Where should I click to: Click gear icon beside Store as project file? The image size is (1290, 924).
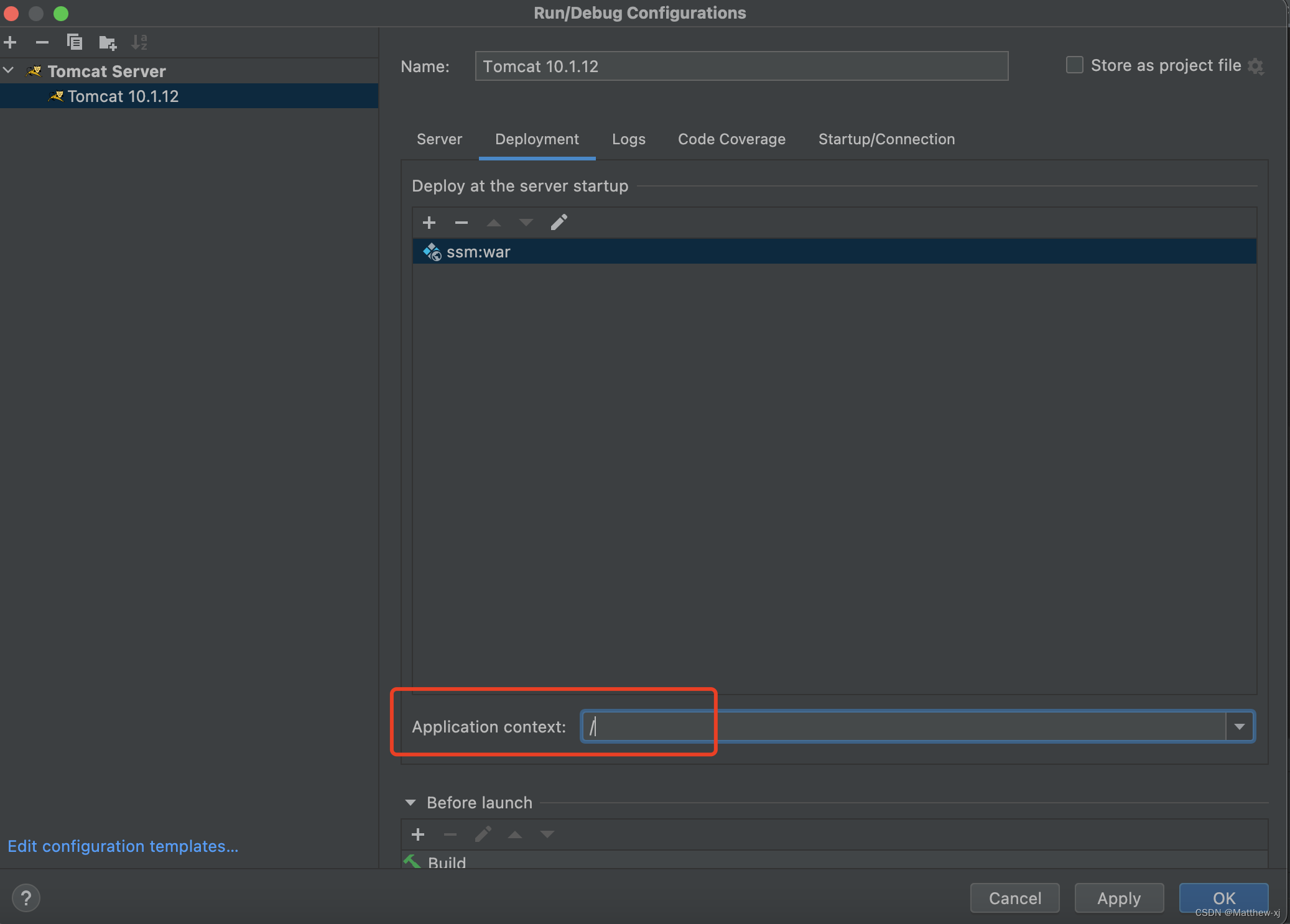1255,66
